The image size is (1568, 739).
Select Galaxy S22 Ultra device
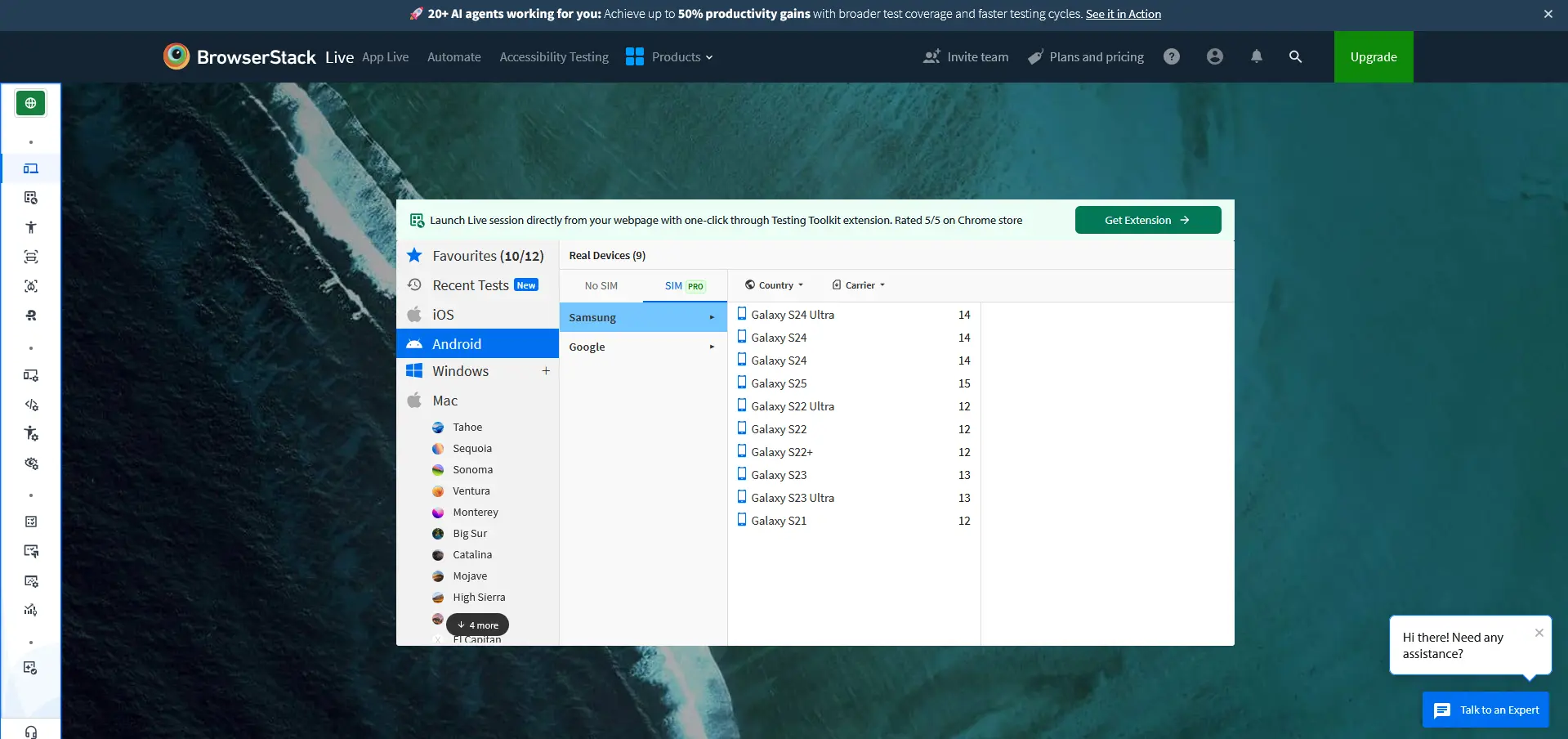coord(854,406)
